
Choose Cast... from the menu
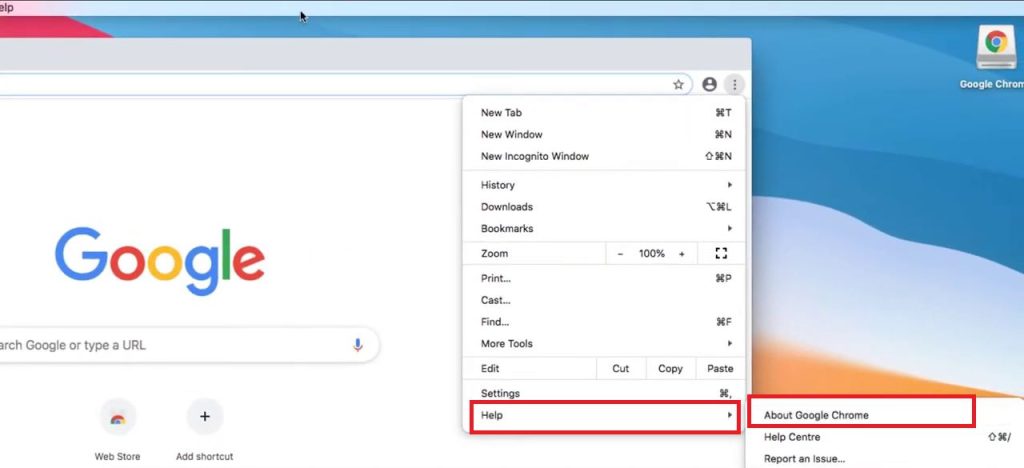603,300
